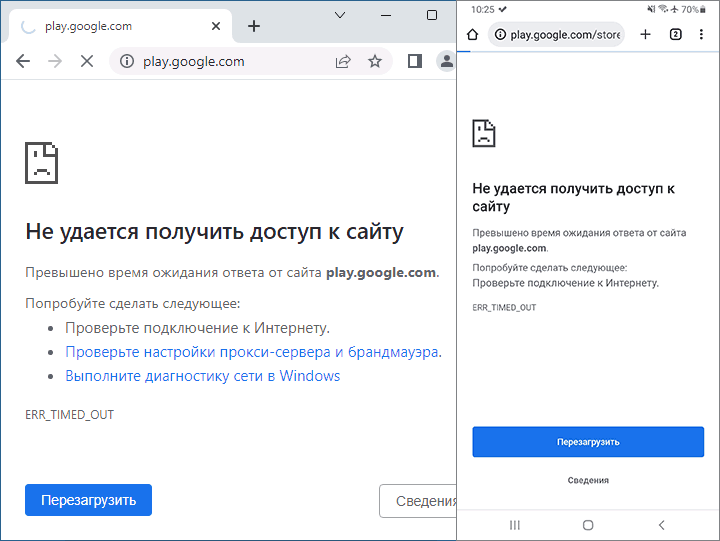Tap the battery 70% status indicator

pos(693,9)
